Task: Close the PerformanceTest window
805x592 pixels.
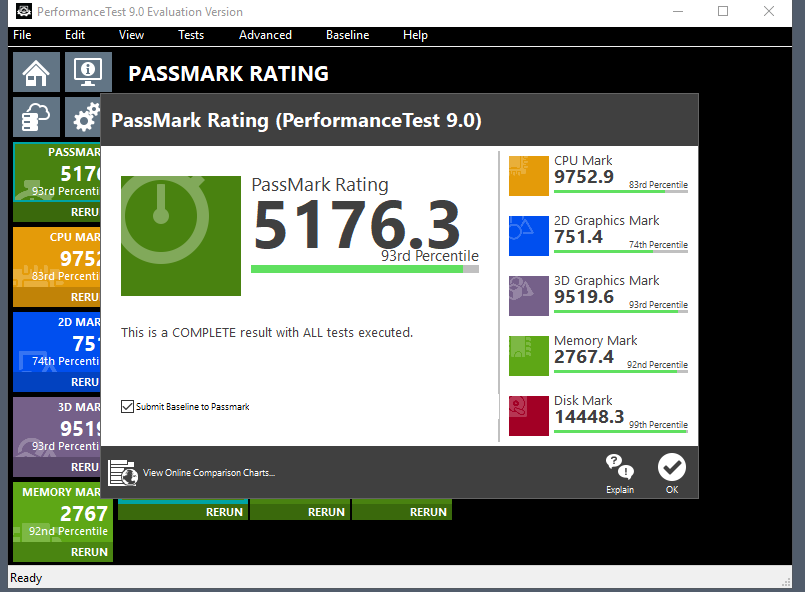Action: pyautogui.click(x=769, y=11)
